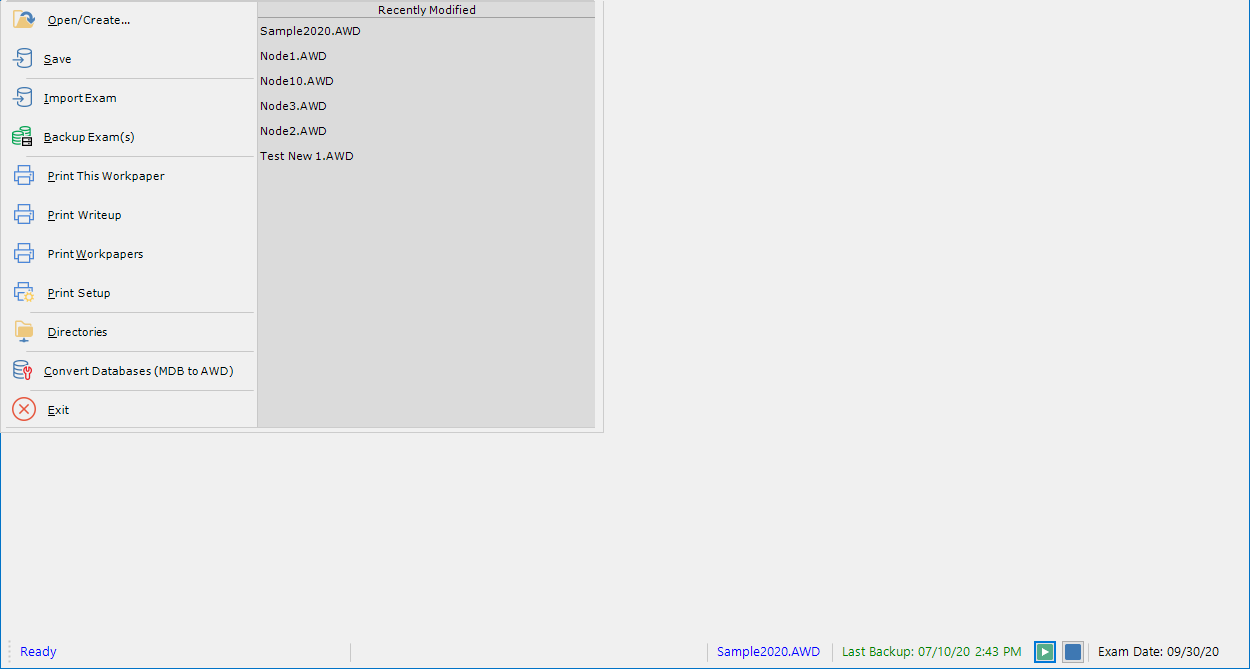Open Directories via its folder icon
The image size is (1250, 669).
pyautogui.click(x=23, y=330)
